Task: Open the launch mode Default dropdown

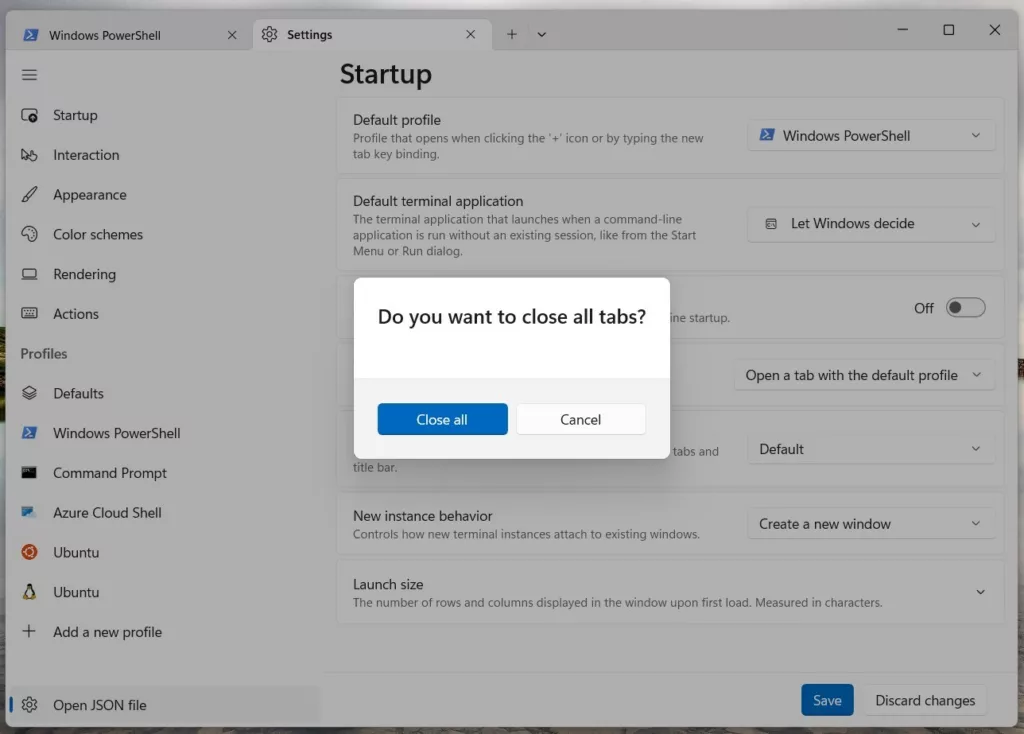Action: click(x=871, y=449)
